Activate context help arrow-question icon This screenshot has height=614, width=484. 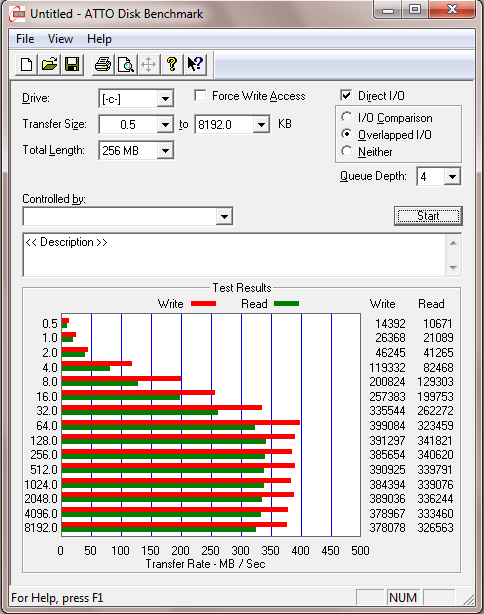click(x=195, y=64)
